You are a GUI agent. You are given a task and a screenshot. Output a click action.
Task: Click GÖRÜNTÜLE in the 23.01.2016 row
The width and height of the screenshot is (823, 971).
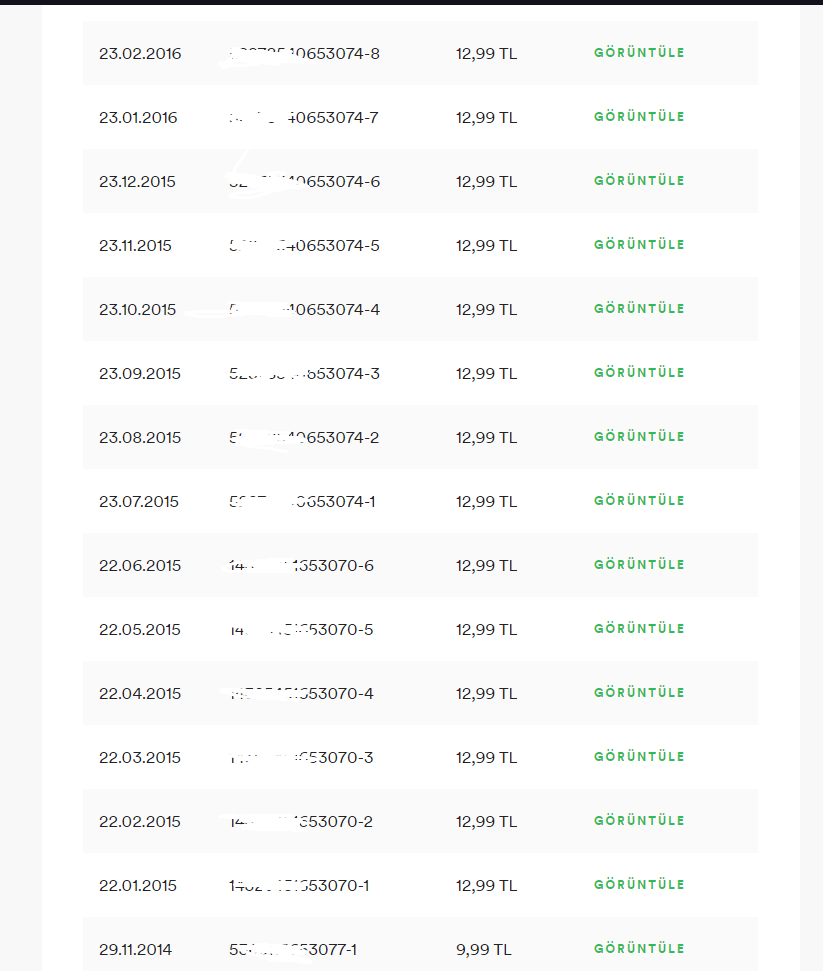[x=639, y=116]
